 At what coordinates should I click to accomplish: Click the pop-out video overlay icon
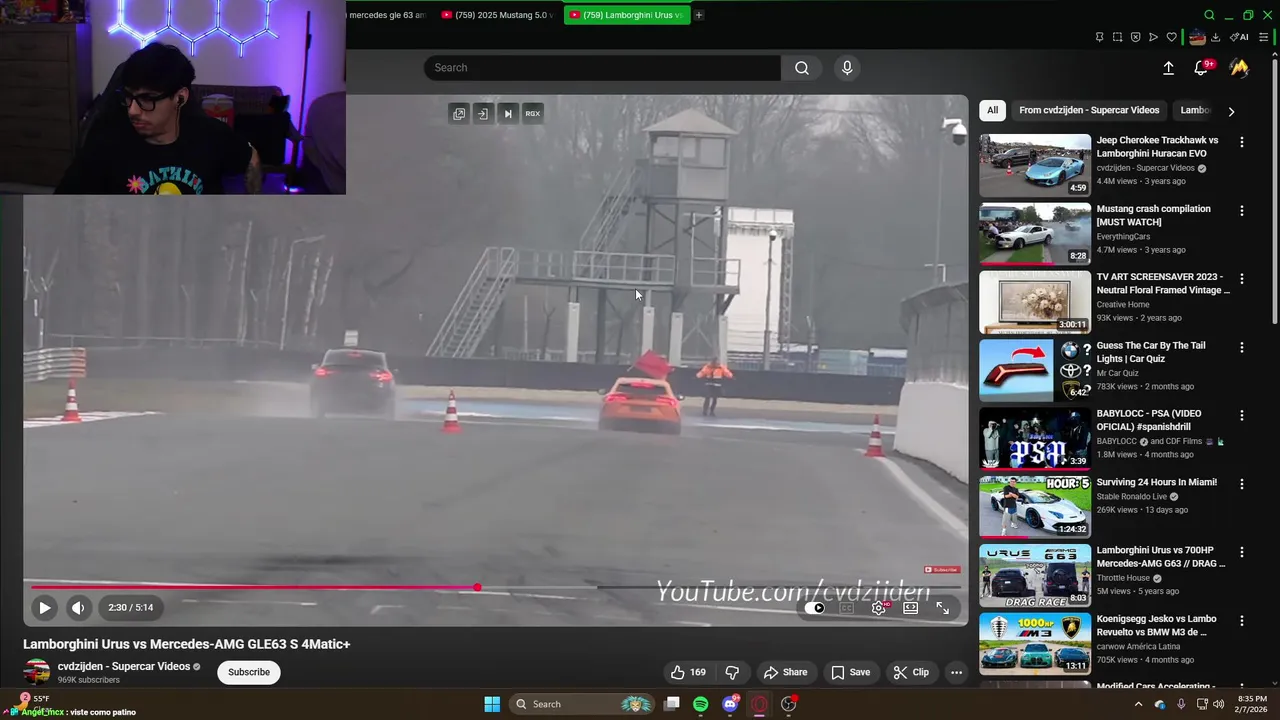click(459, 113)
